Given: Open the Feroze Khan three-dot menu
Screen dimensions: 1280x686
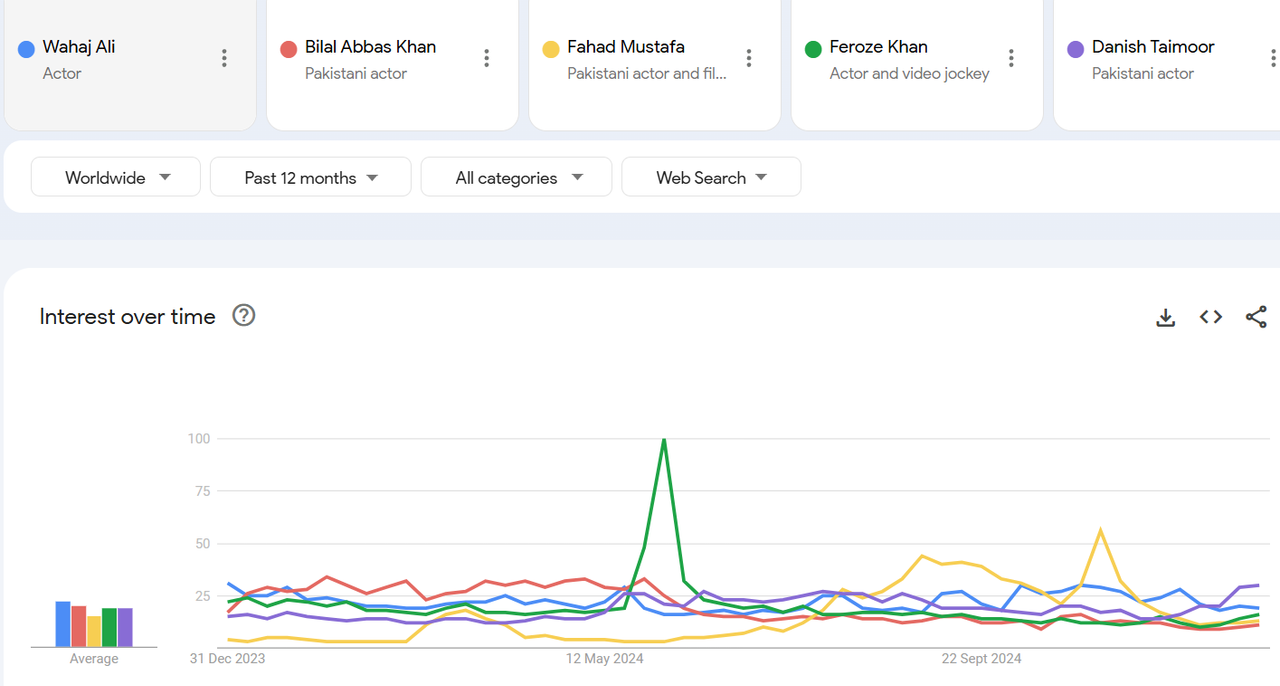Looking at the screenshot, I should tap(1011, 58).
